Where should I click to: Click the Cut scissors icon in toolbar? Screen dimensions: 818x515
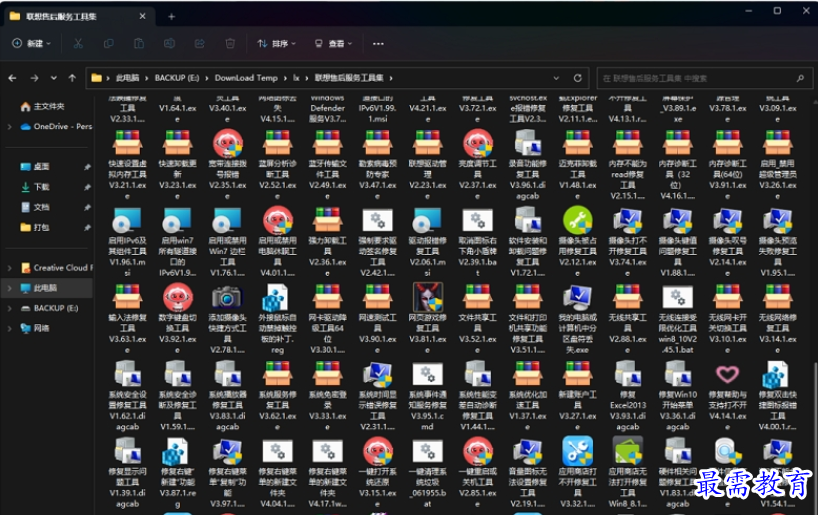pos(78,43)
